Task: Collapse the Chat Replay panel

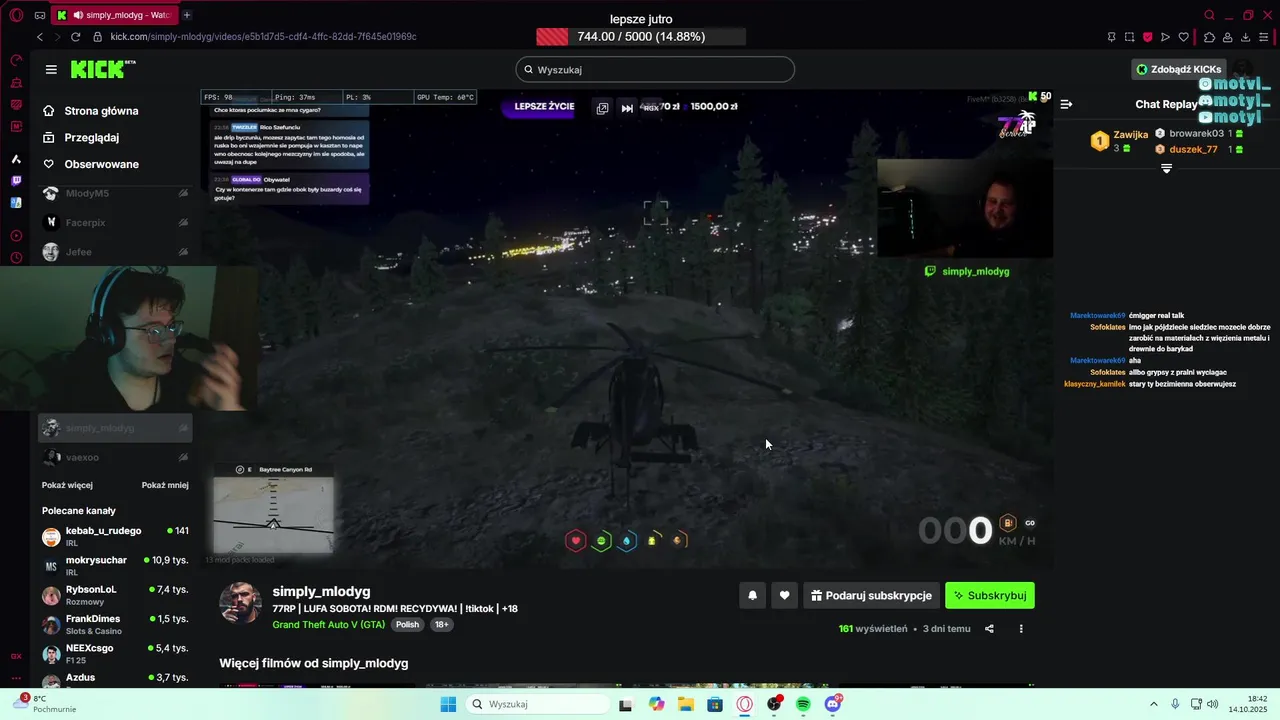Action: pos(1066,104)
